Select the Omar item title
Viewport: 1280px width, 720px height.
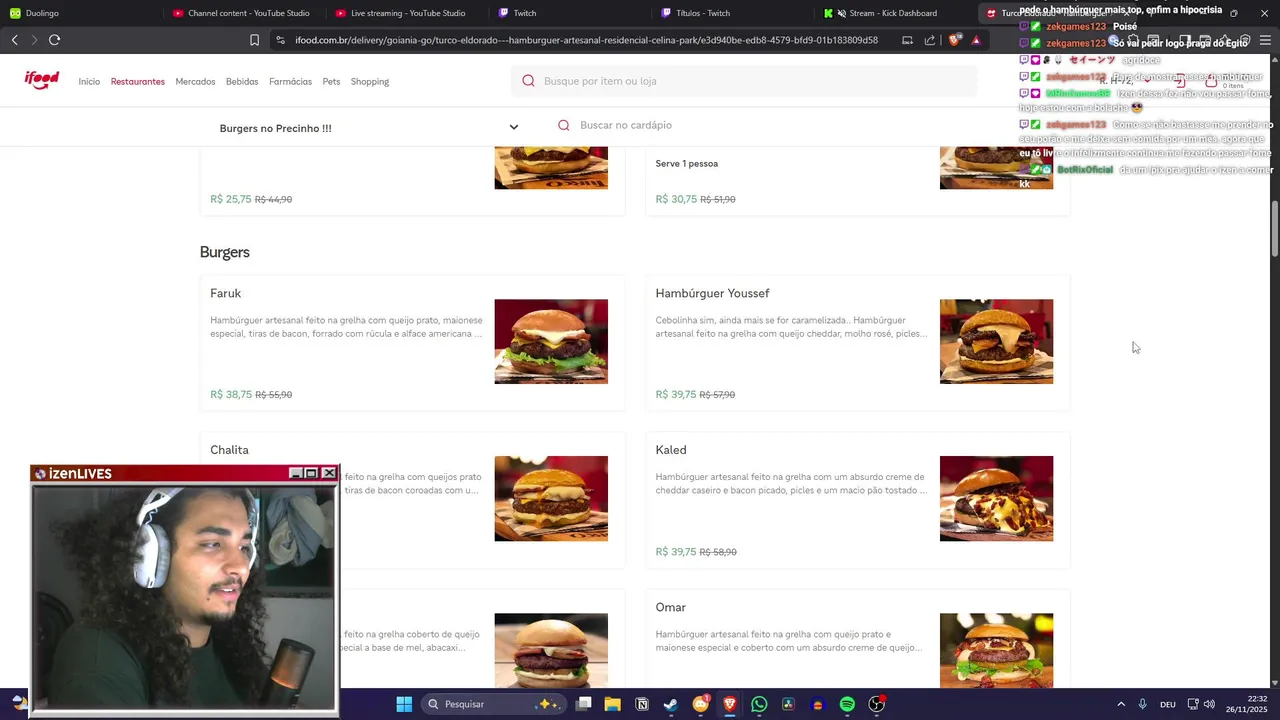click(x=670, y=607)
